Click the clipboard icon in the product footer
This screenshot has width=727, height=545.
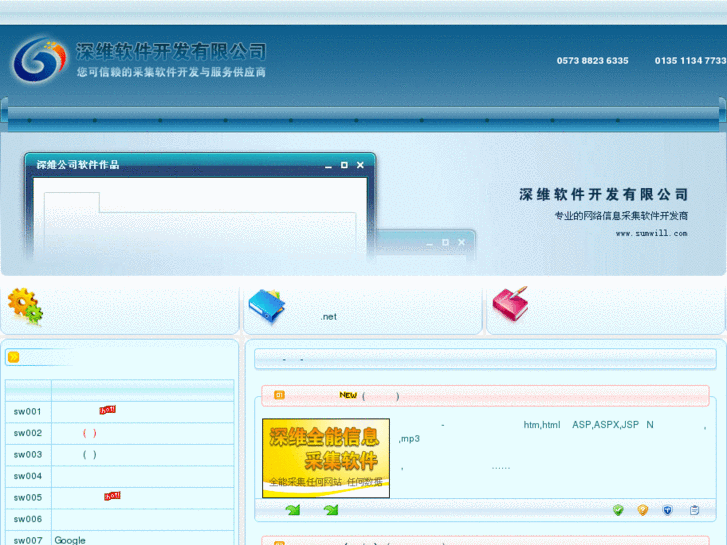tap(694, 510)
